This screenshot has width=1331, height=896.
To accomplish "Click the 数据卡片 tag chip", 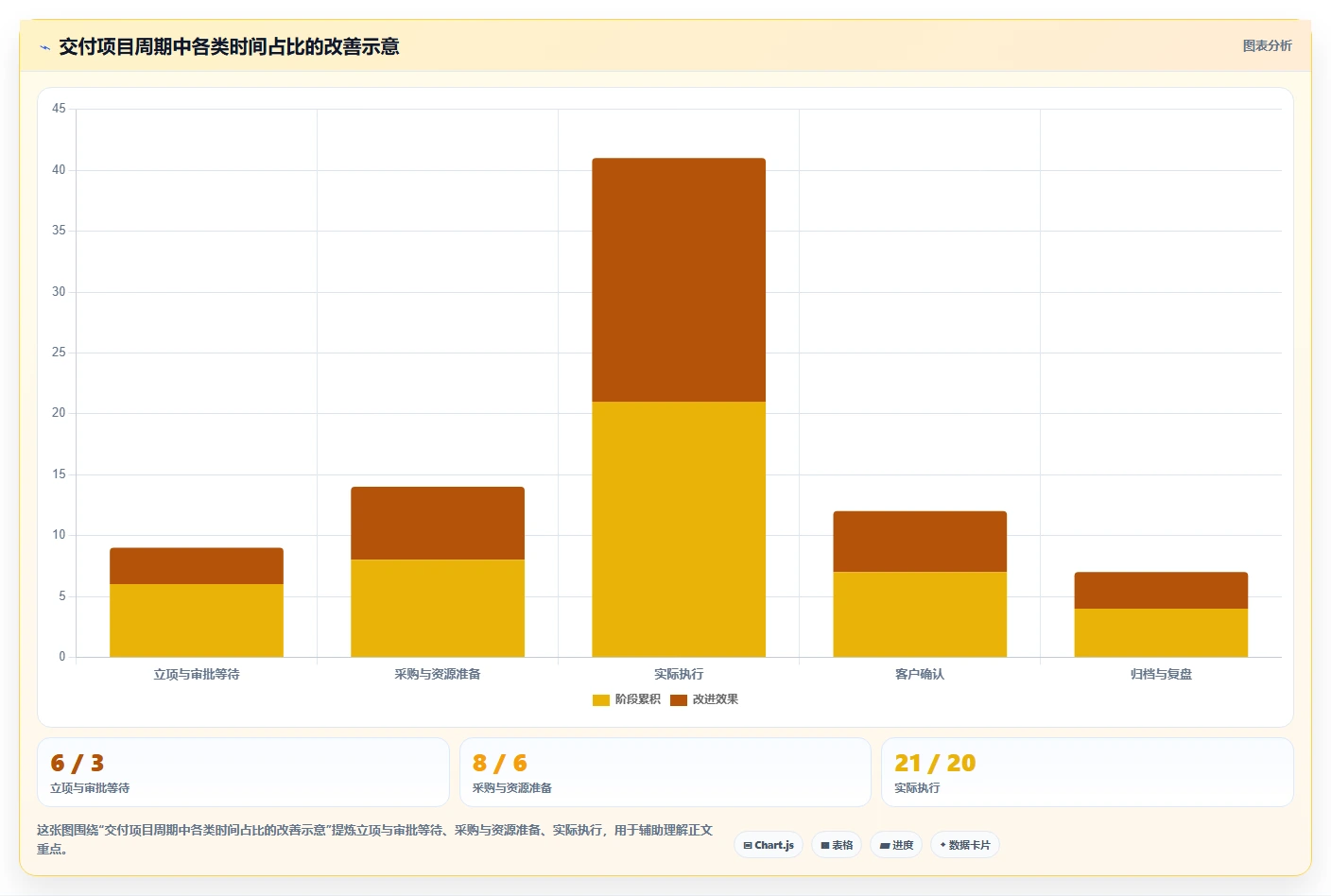I will 965,845.
